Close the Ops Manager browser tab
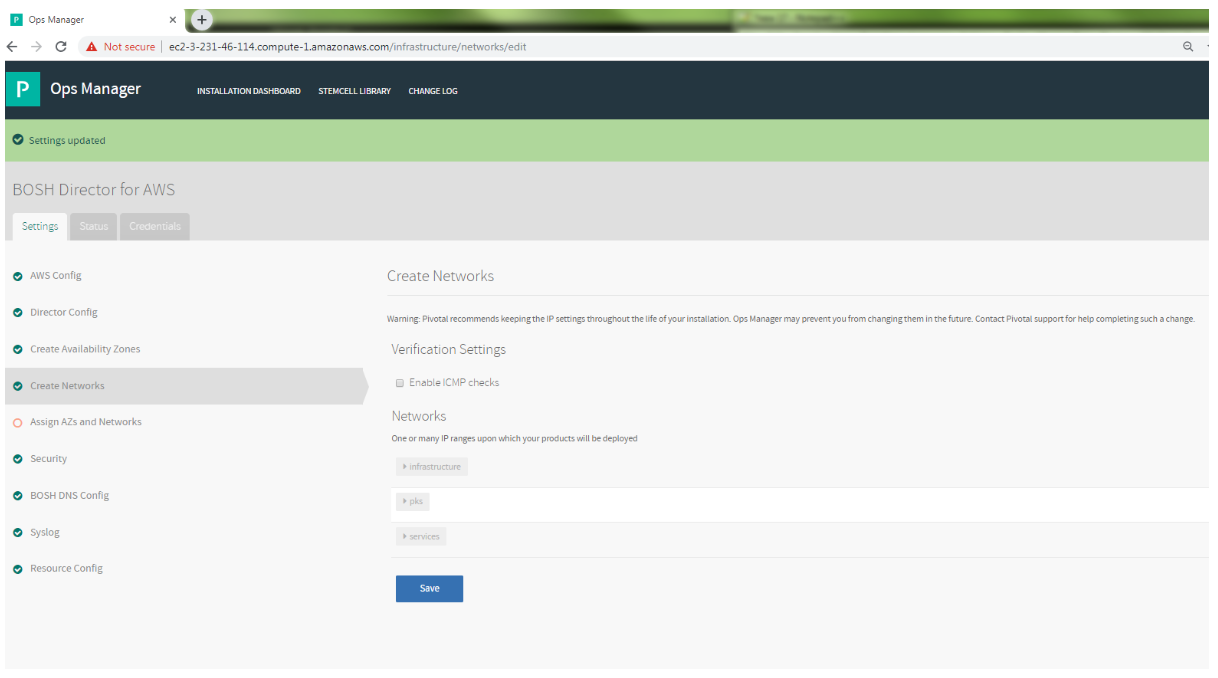Viewport: 1218px width, 678px height. coord(173,19)
